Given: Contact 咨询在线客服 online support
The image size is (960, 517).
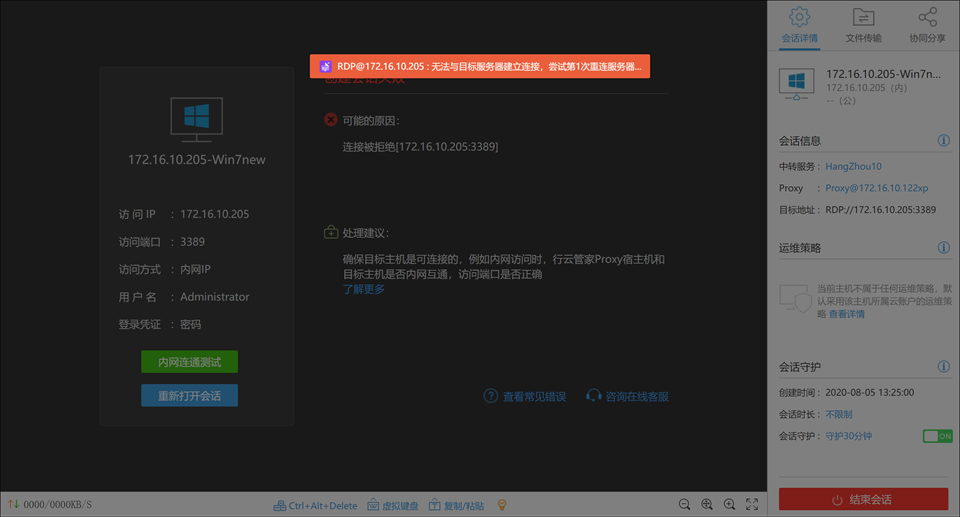Looking at the screenshot, I should pyautogui.click(x=627, y=396).
